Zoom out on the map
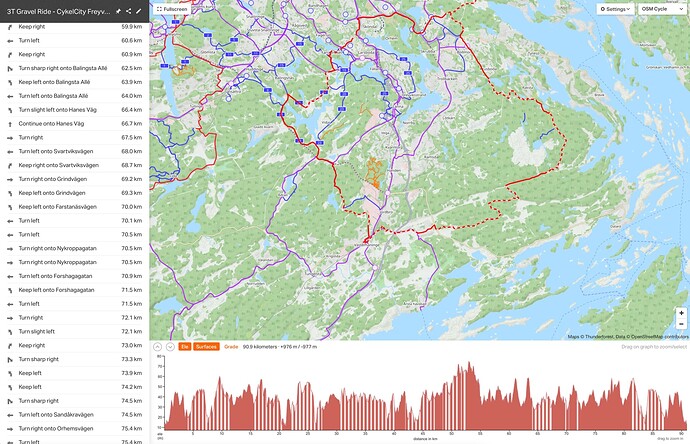690x444 pixels. click(681, 324)
